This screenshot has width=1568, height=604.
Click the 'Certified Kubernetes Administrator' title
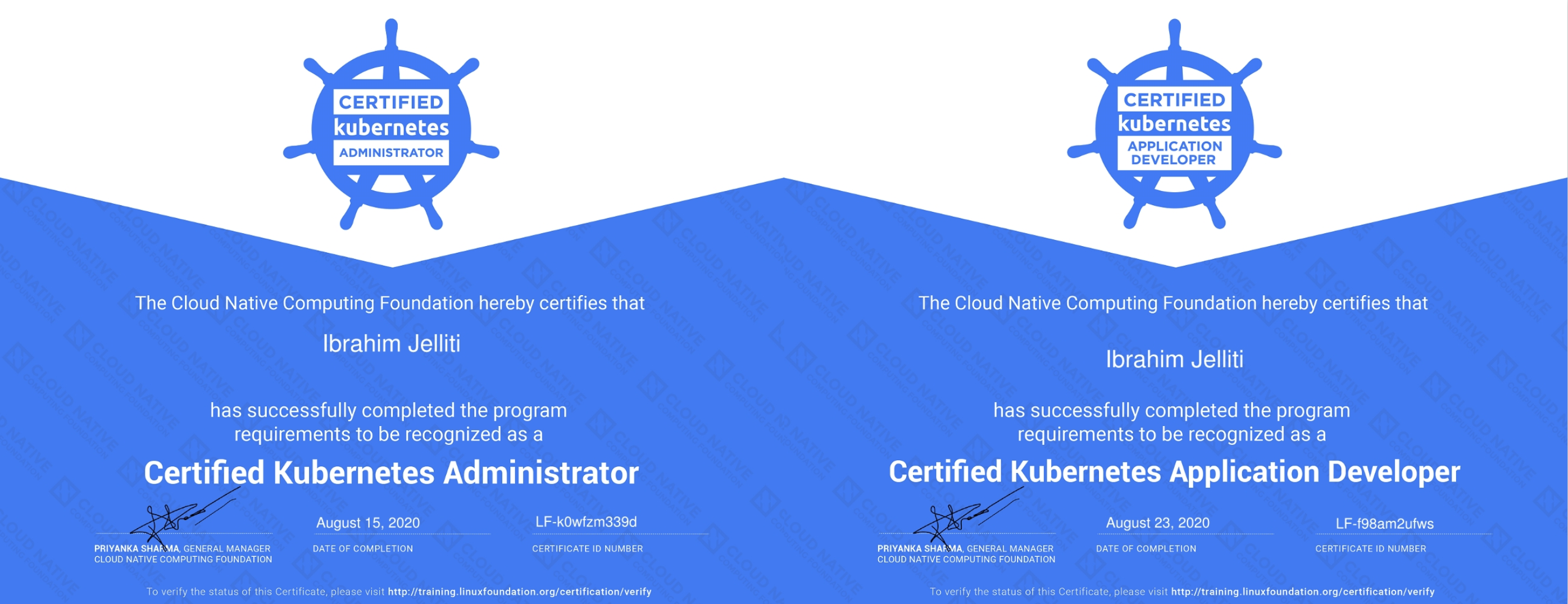click(x=392, y=473)
